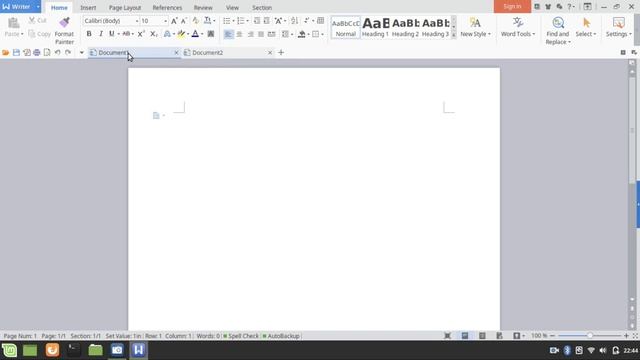Click the Zoom in plus icon

point(626,336)
